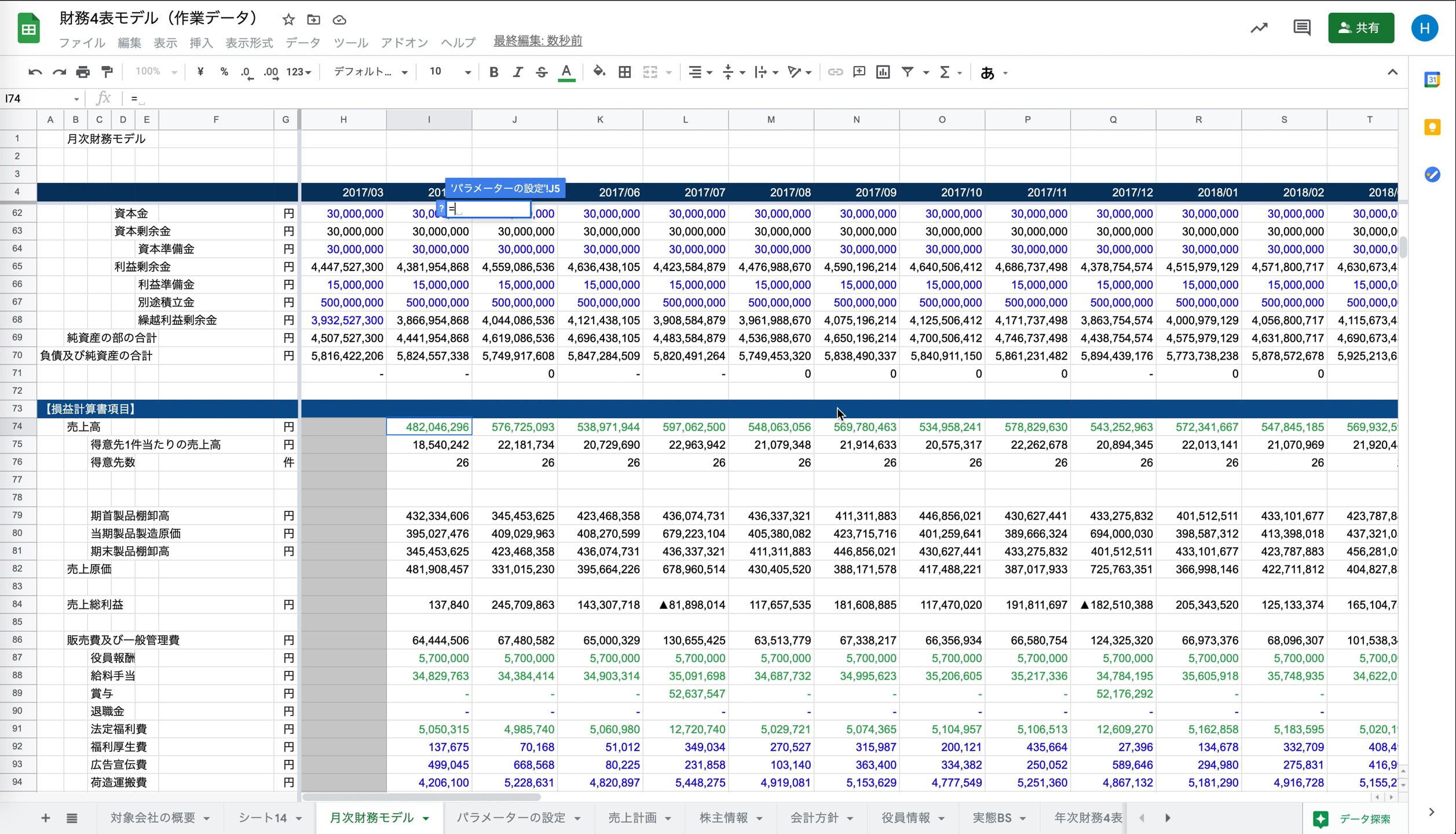The height and width of the screenshot is (834, 1456).
Task: Expand the number format 123 dropdown
Action: tap(299, 72)
